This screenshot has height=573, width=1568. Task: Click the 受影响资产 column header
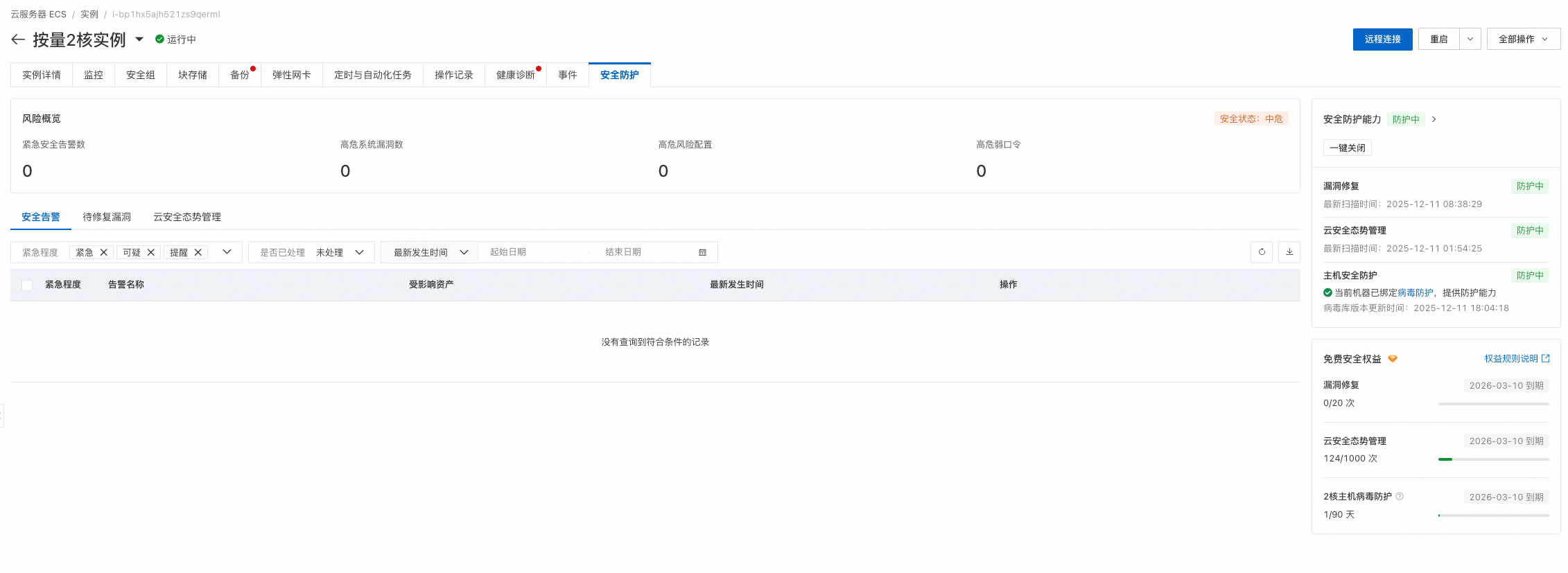coord(431,285)
